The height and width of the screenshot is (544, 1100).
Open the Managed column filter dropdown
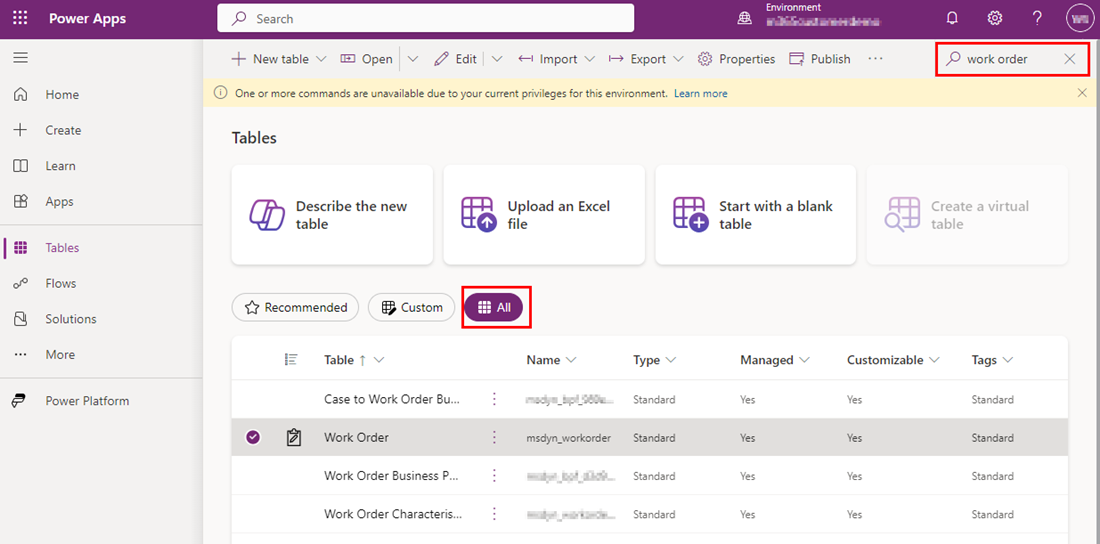click(x=803, y=360)
